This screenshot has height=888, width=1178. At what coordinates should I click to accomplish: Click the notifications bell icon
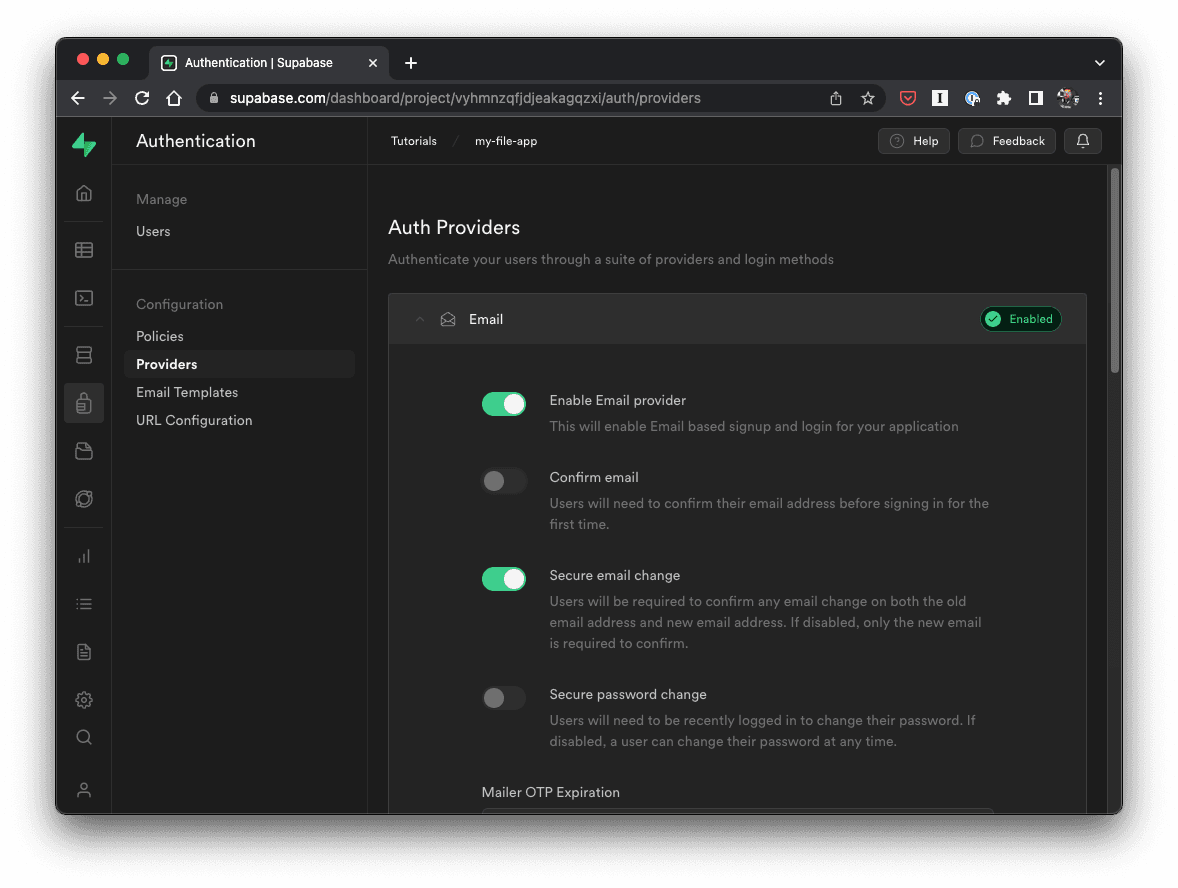[1082, 141]
